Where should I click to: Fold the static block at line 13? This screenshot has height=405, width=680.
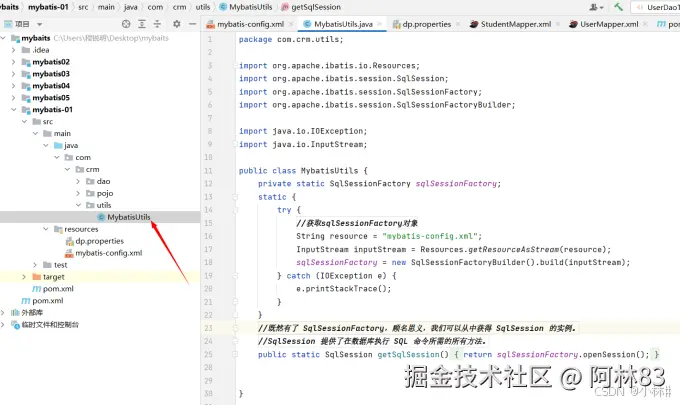tap(235, 197)
